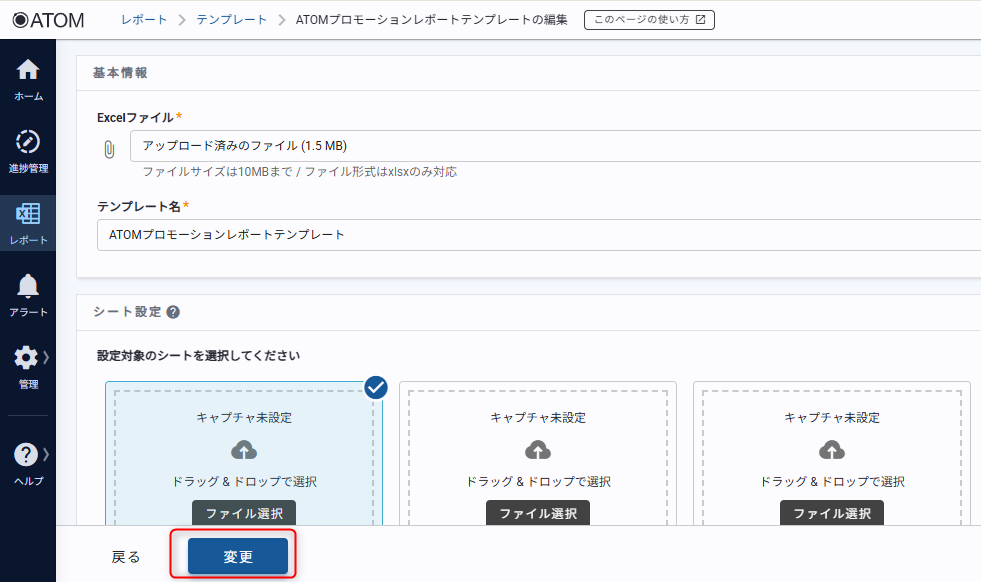Image resolution: width=981 pixels, height=582 pixels.
Task: Open このページの使い方 guide button
Action: click(649, 20)
